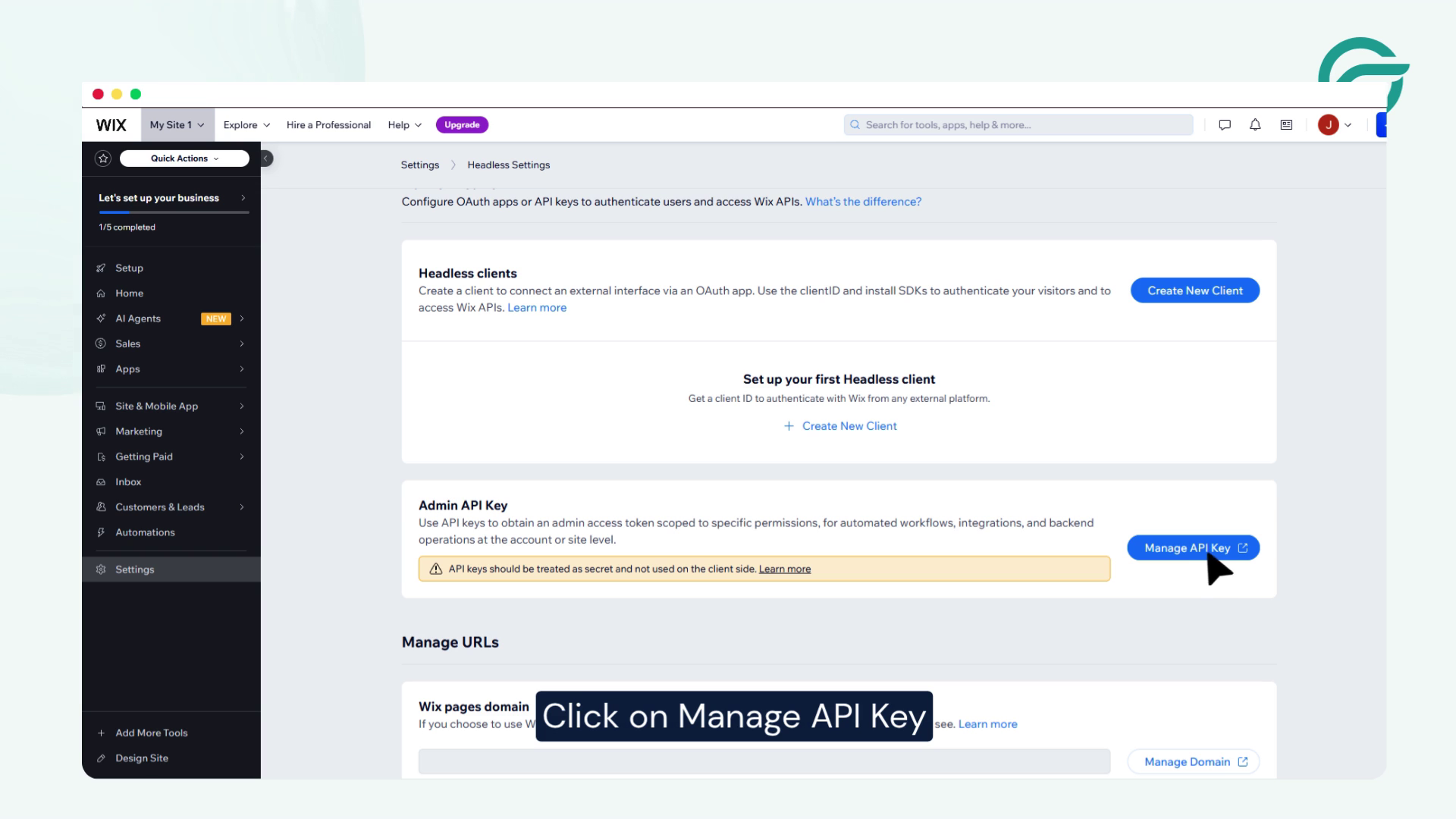
Task: Open the Explore dropdown menu
Action: pyautogui.click(x=246, y=125)
